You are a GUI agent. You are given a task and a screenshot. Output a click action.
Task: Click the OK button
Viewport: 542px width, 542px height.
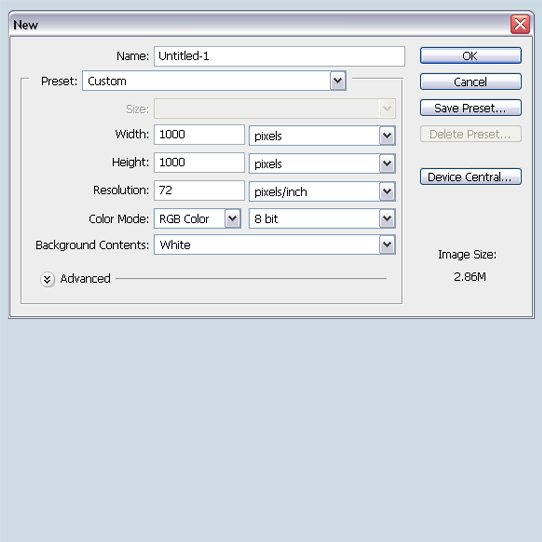point(470,56)
